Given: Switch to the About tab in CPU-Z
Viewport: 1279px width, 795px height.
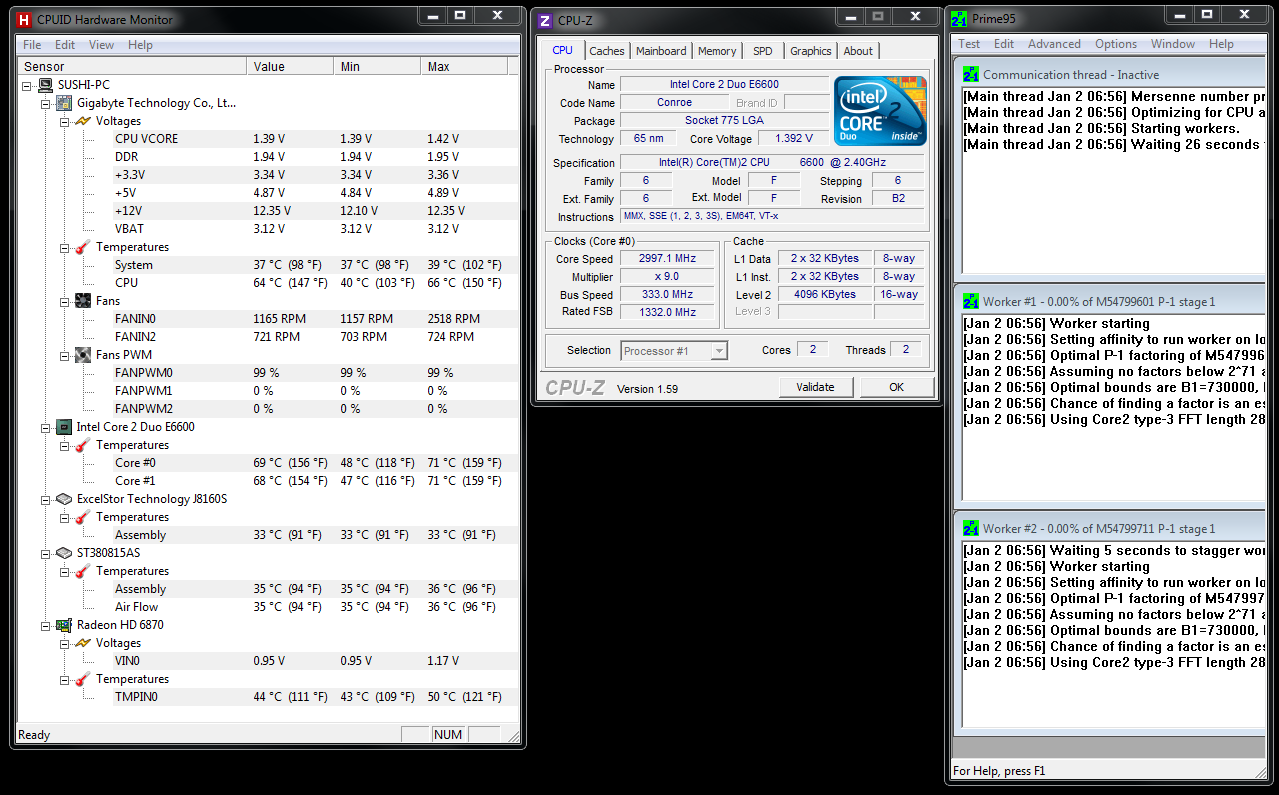Looking at the screenshot, I should pos(858,51).
